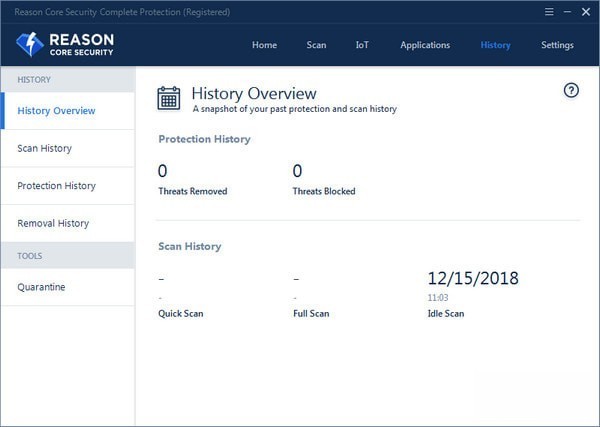The image size is (600, 427).
Task: Open Protection History in the sidebar
Action: (68, 186)
